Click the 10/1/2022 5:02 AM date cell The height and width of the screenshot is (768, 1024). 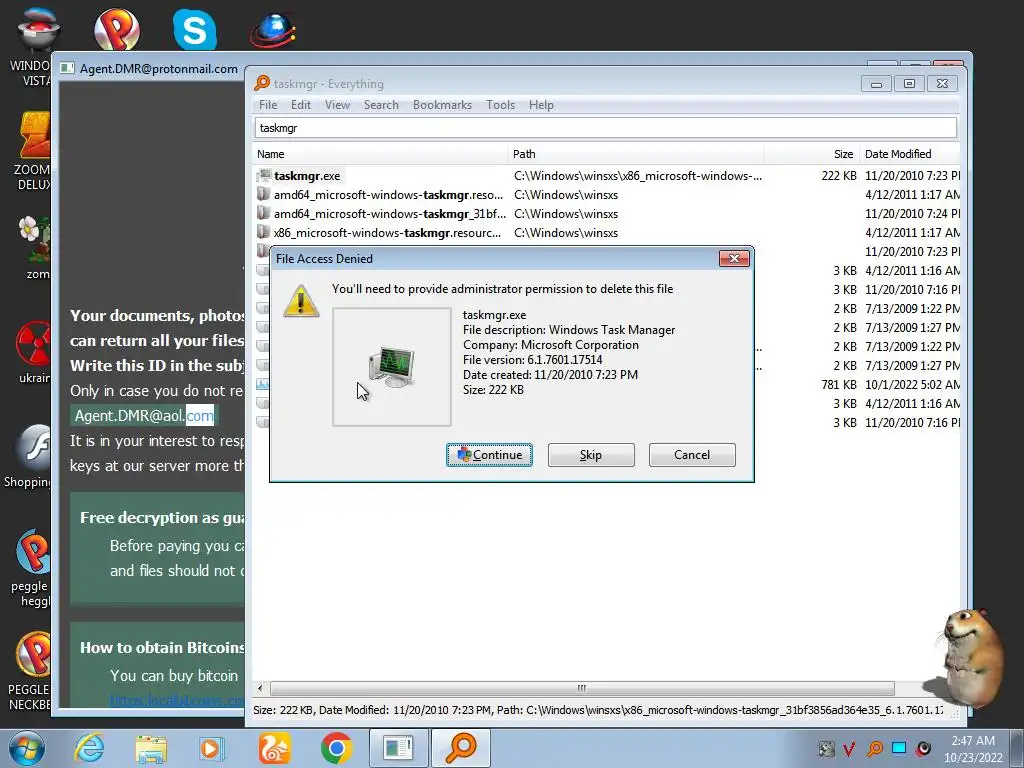coord(912,385)
